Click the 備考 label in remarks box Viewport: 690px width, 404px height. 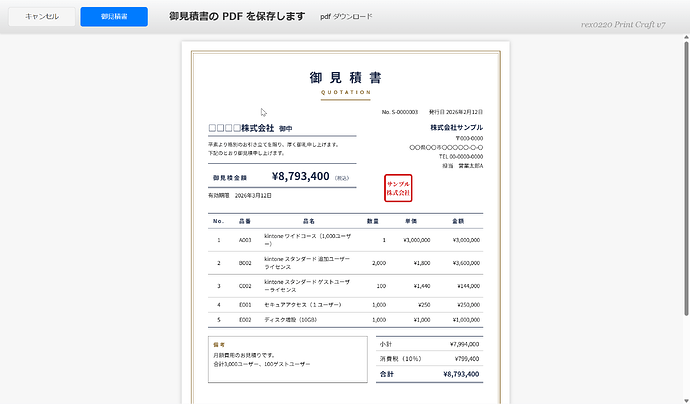(219, 345)
